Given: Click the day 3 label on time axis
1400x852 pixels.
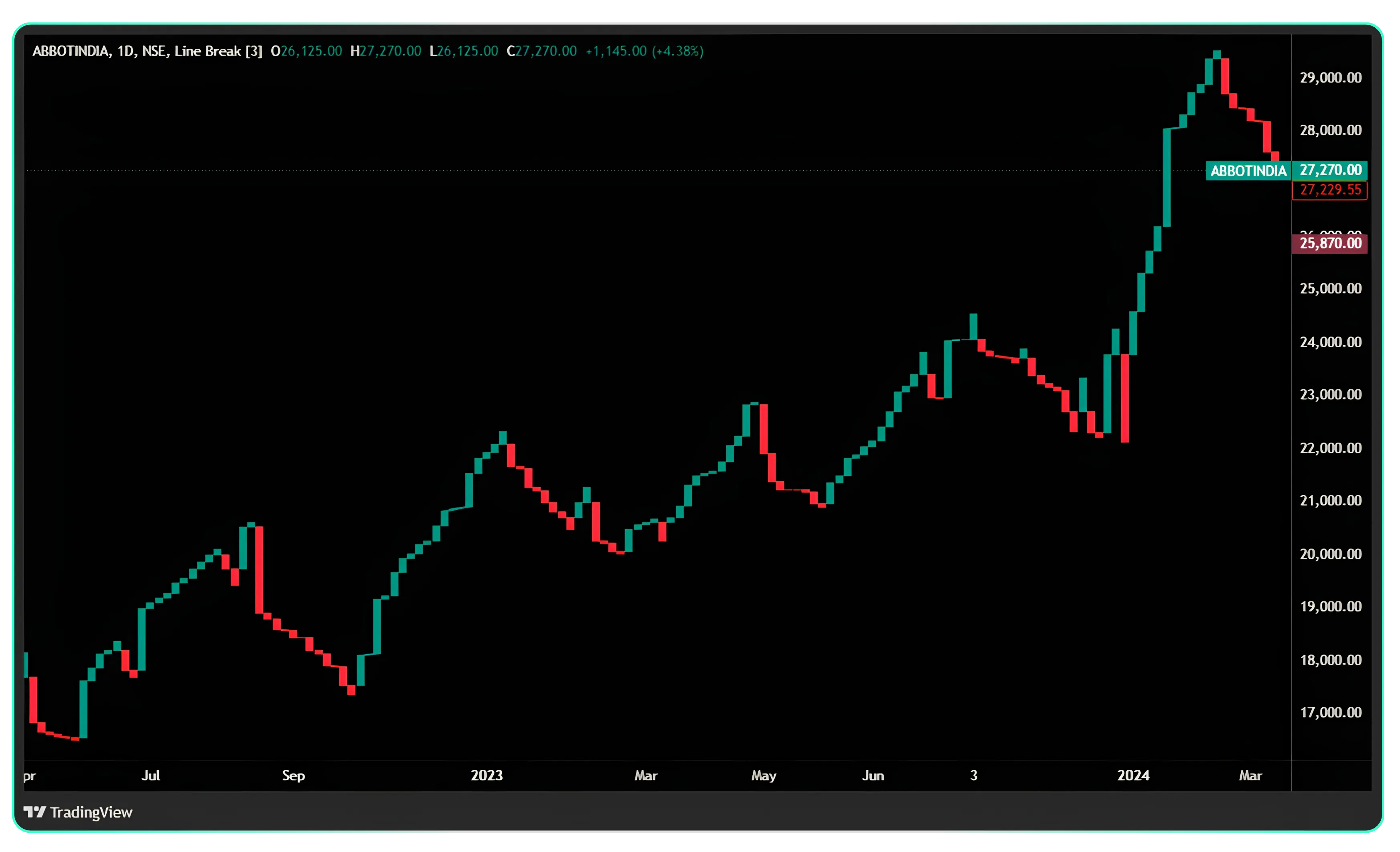Looking at the screenshot, I should point(973,775).
